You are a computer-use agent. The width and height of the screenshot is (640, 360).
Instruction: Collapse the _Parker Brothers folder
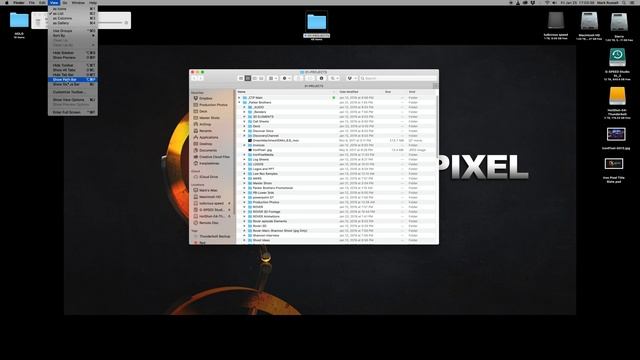coord(239,102)
